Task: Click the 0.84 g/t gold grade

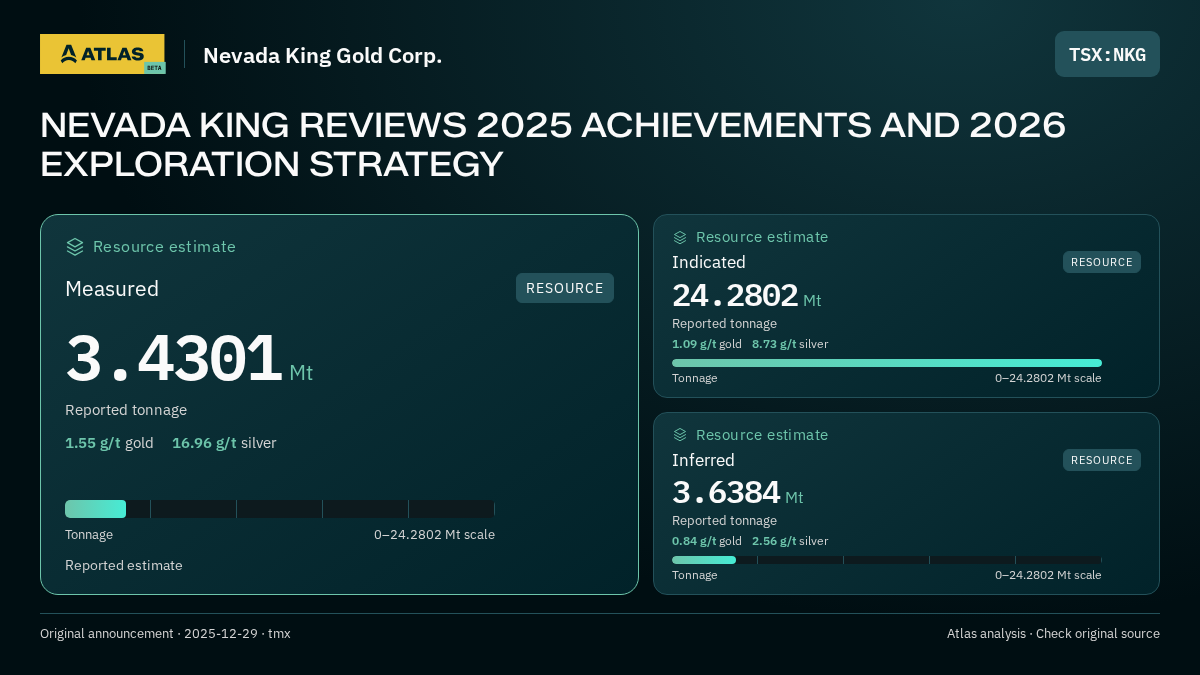Action: click(707, 541)
